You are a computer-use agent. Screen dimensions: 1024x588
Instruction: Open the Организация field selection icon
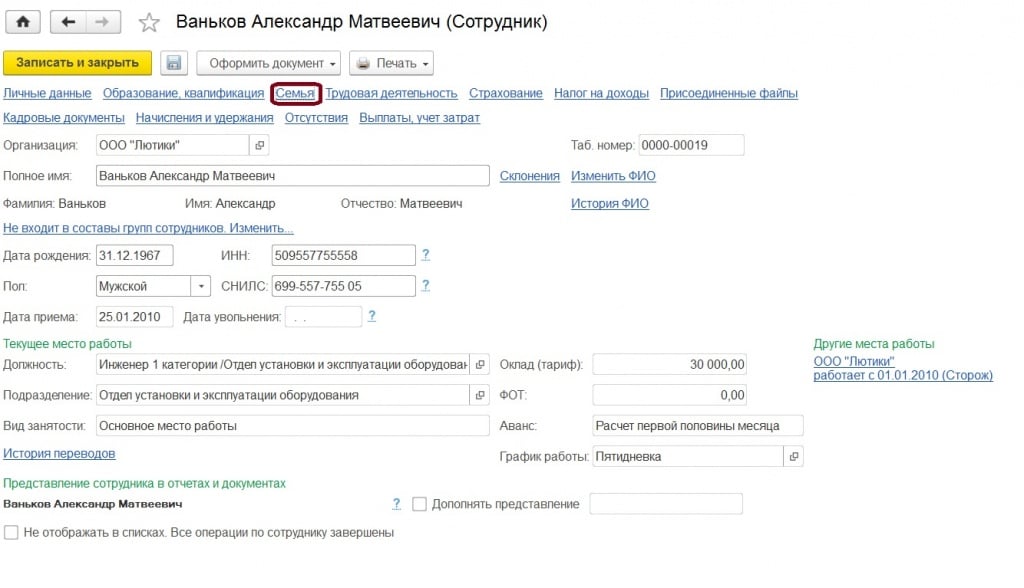[260, 145]
